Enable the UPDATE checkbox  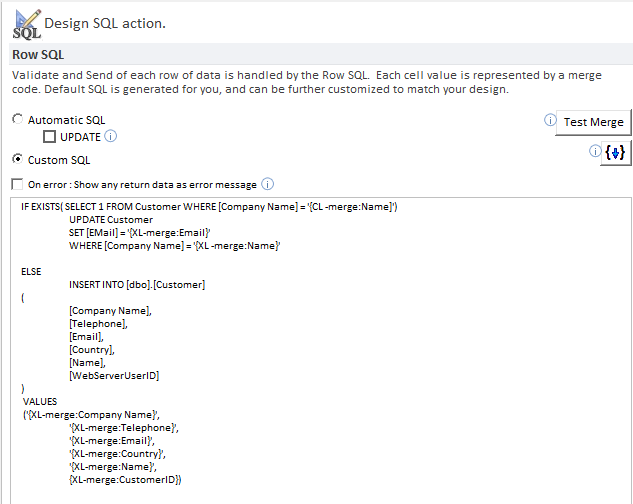49,137
